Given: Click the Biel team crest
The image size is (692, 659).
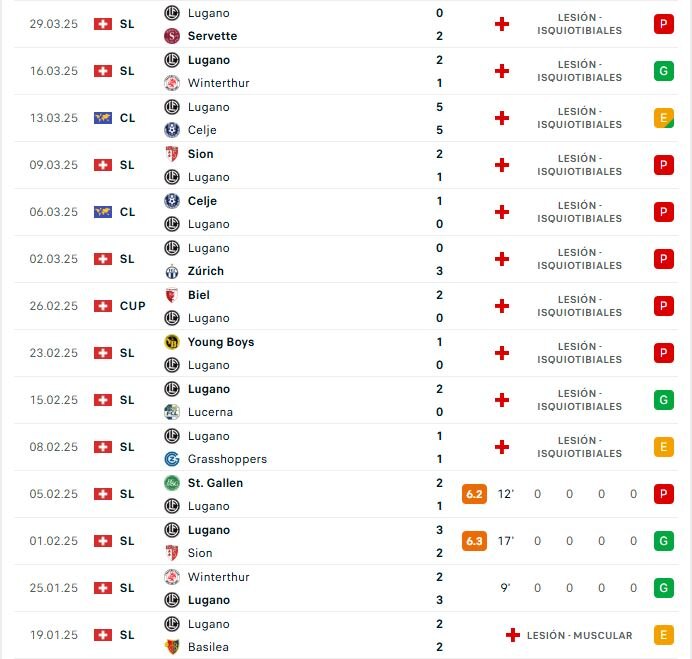Looking at the screenshot, I should pos(172,295).
